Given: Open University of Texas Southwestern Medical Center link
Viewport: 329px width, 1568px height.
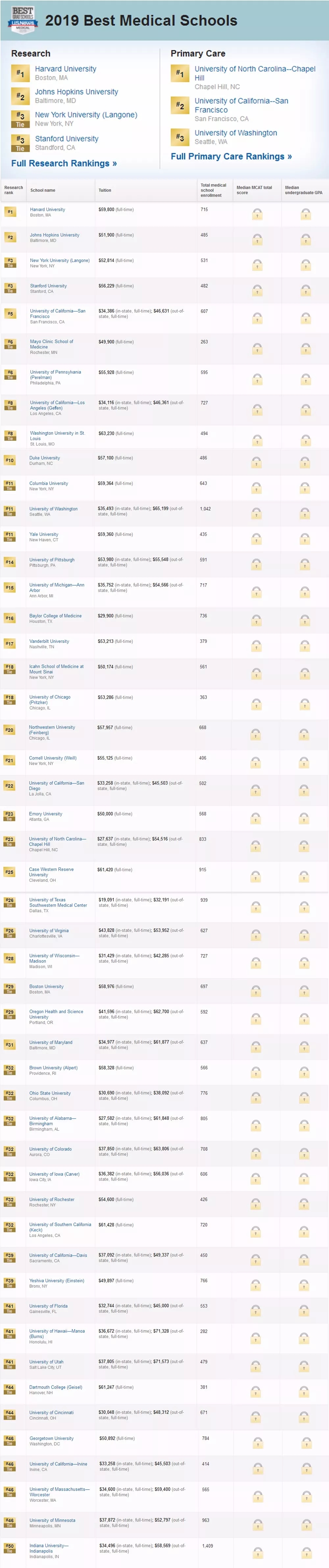Looking at the screenshot, I should coord(58,902).
